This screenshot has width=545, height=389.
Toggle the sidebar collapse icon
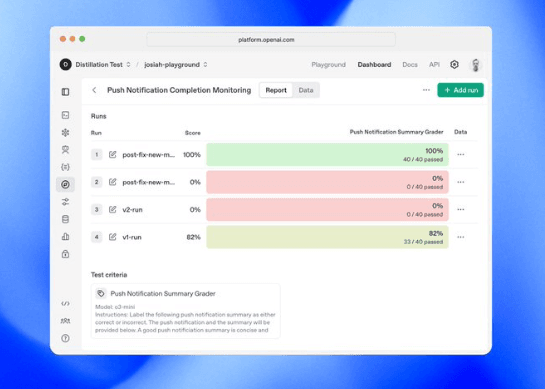pyautogui.click(x=65, y=92)
